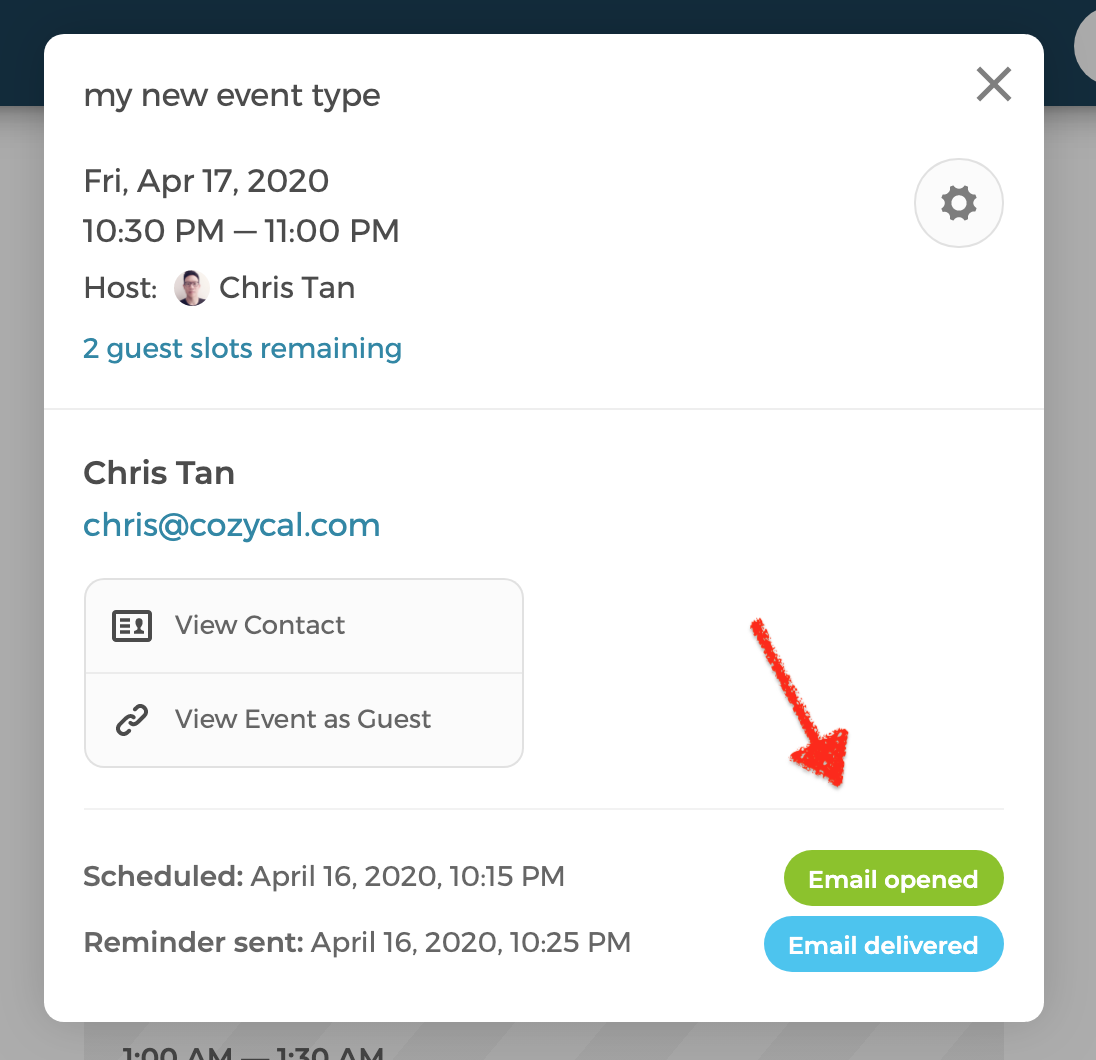Choose View Event as Guest
Viewport: 1096px width, 1060px height.
(304, 720)
